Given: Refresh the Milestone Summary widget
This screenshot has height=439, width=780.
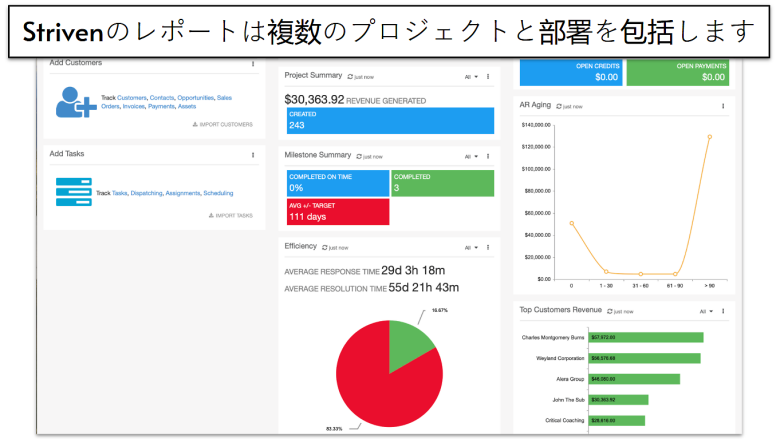Looking at the screenshot, I should click(x=359, y=157).
